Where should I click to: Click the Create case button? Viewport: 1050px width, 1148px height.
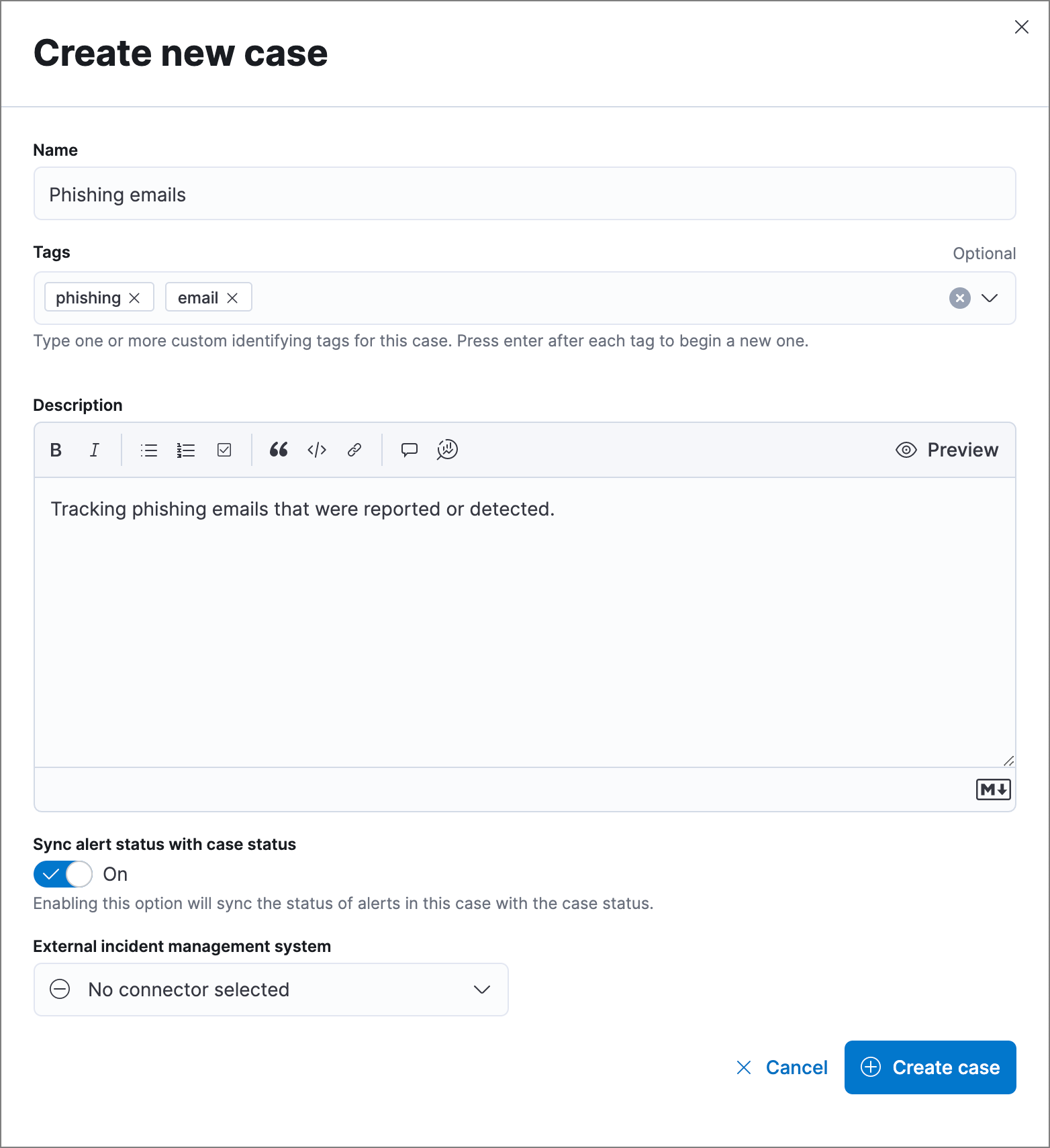pos(930,1067)
